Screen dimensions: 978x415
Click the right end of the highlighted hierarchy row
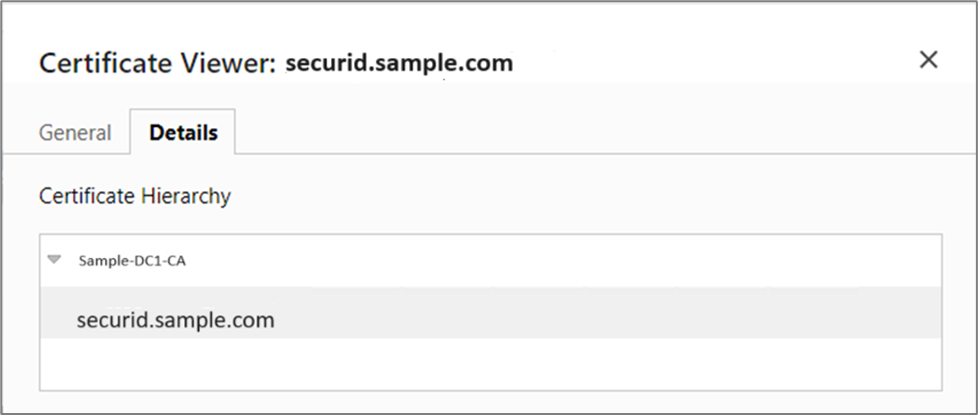(900, 320)
